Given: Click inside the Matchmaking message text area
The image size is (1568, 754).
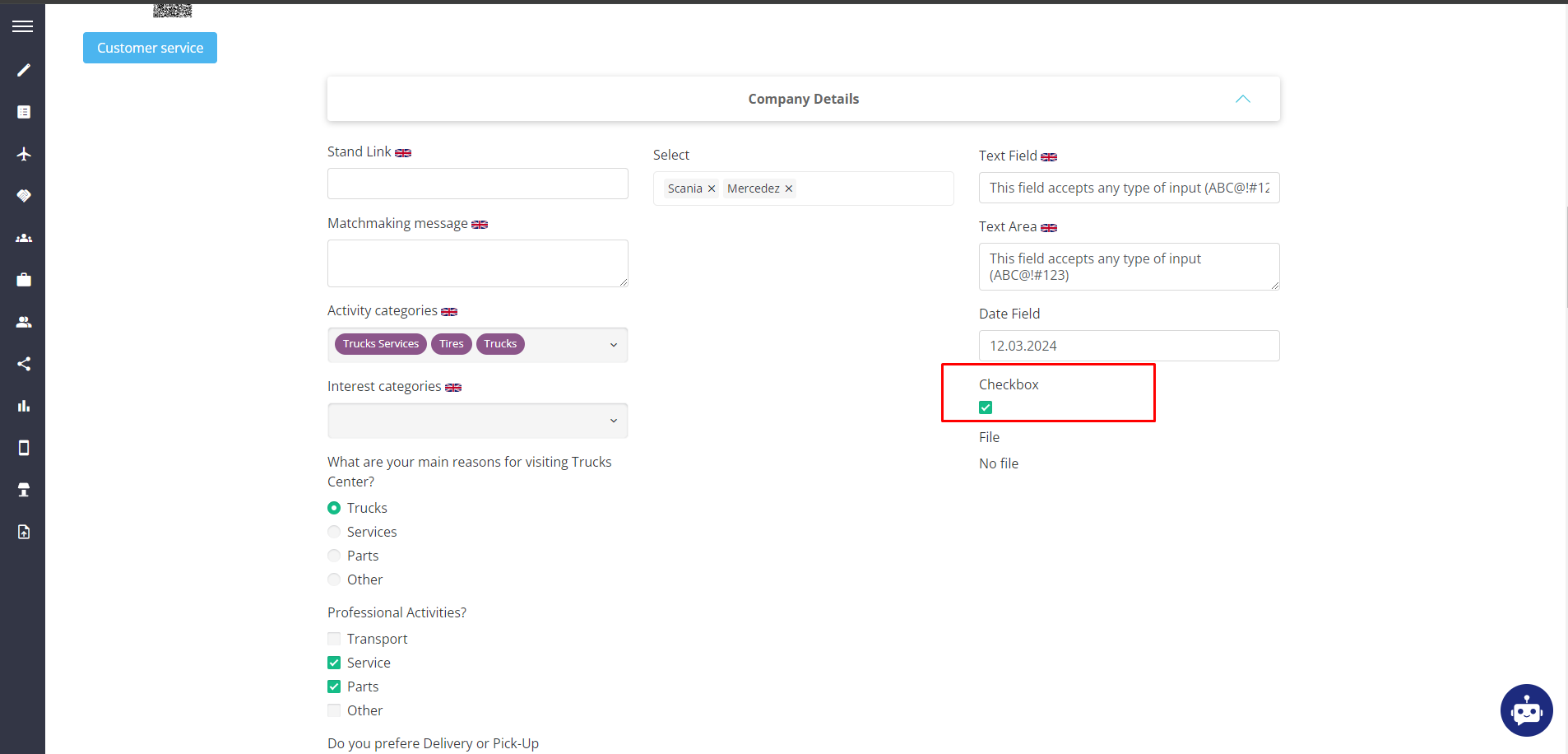Looking at the screenshot, I should (477, 262).
